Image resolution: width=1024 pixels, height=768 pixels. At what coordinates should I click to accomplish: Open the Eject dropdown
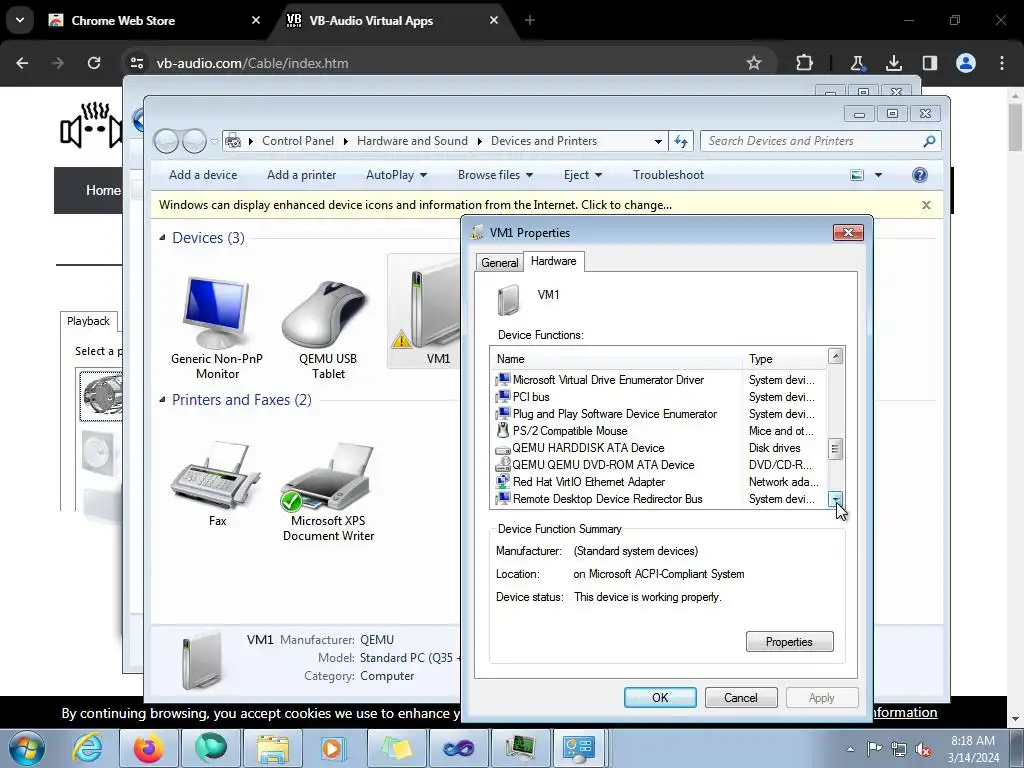[583, 175]
